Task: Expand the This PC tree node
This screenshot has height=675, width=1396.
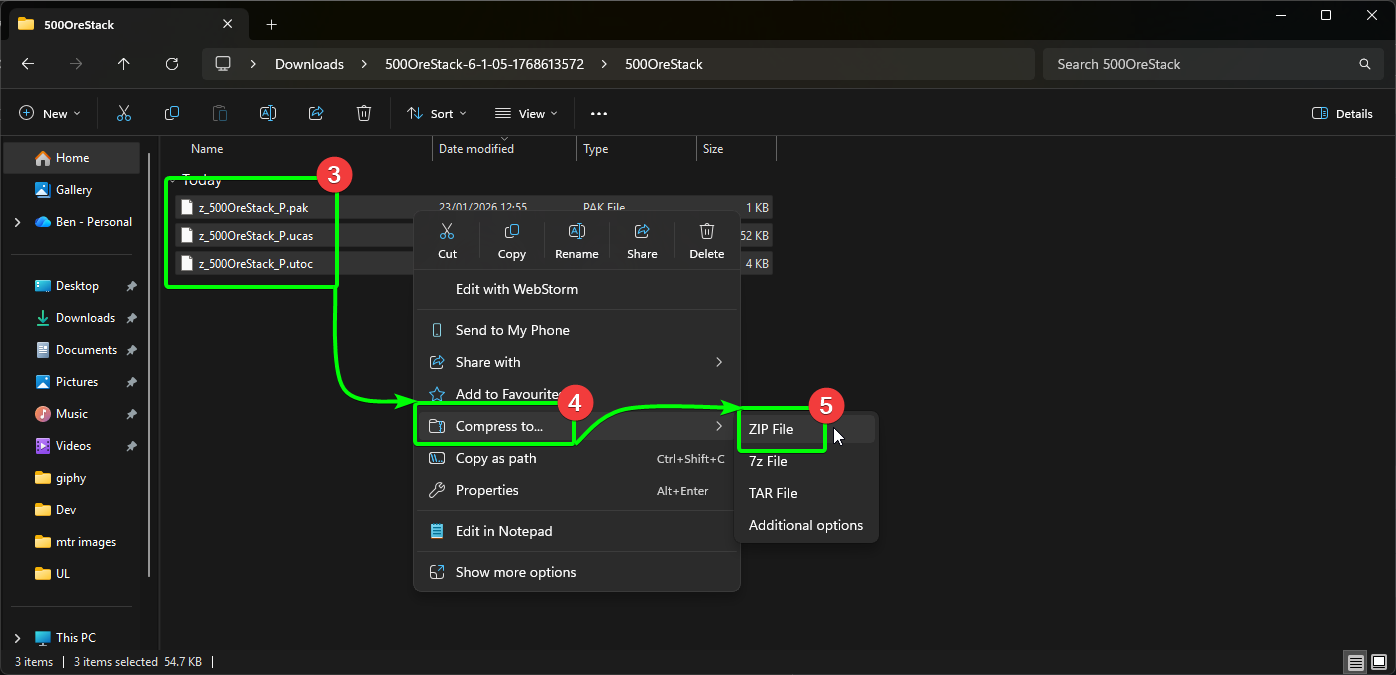Action: [x=17, y=638]
